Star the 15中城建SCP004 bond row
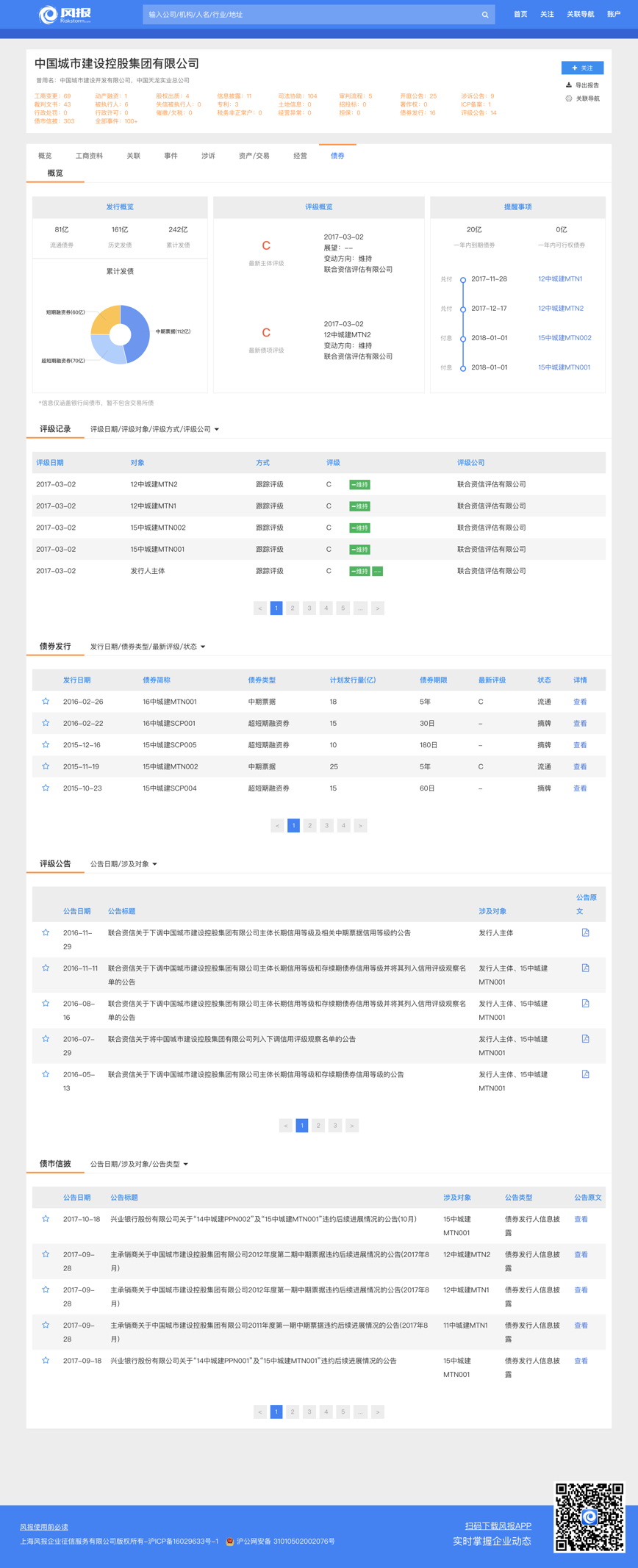 click(46, 788)
